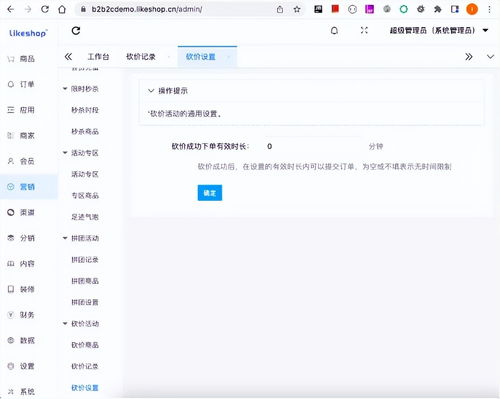Screen dimensions: 500x399
Task: Open 足迹气泡 submenu item
Action: pos(85,217)
